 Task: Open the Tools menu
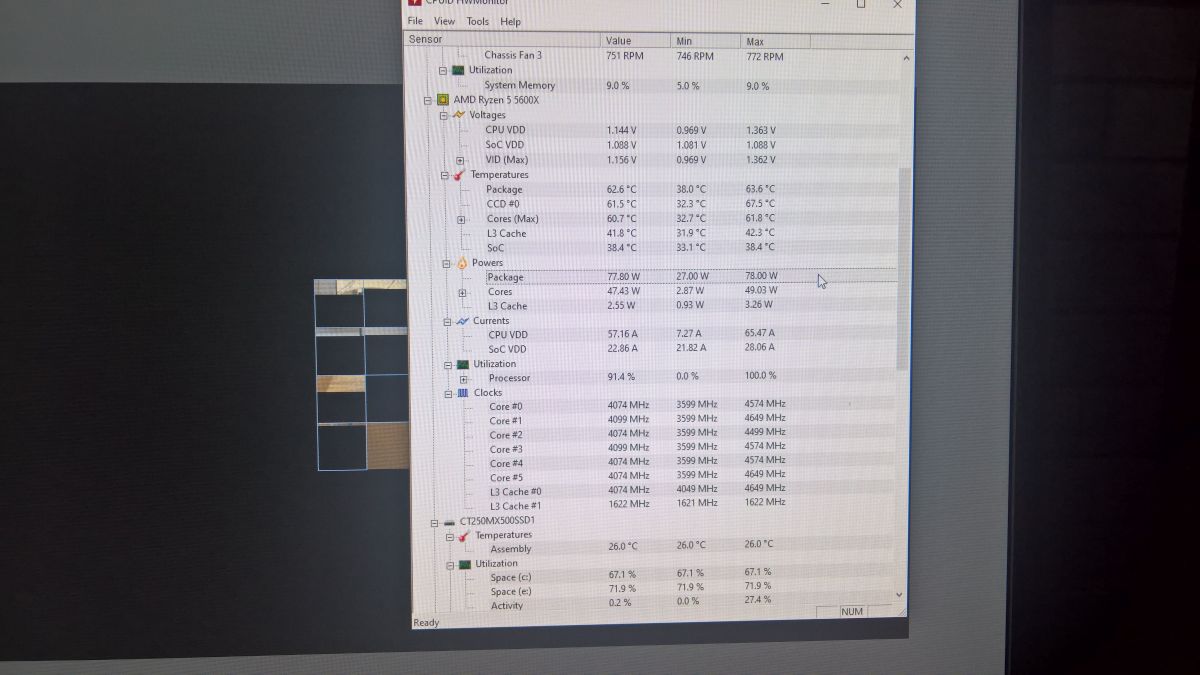click(478, 21)
